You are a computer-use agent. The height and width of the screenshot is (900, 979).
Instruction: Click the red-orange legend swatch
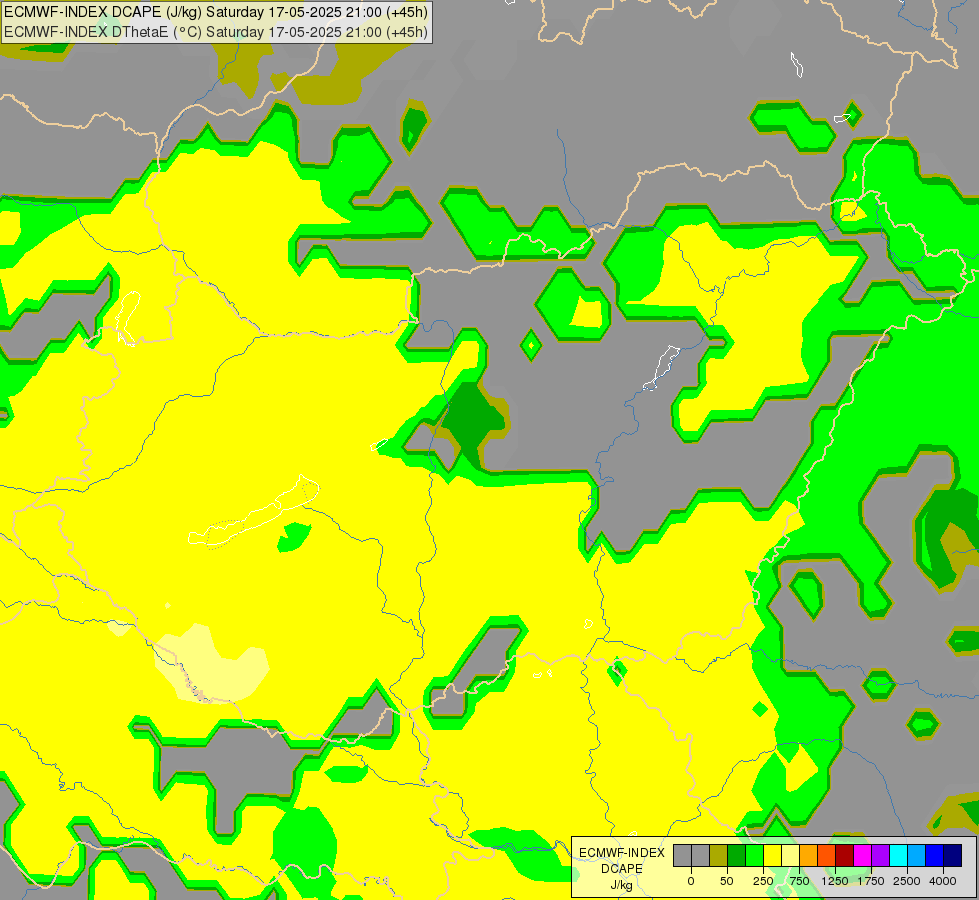click(827, 855)
